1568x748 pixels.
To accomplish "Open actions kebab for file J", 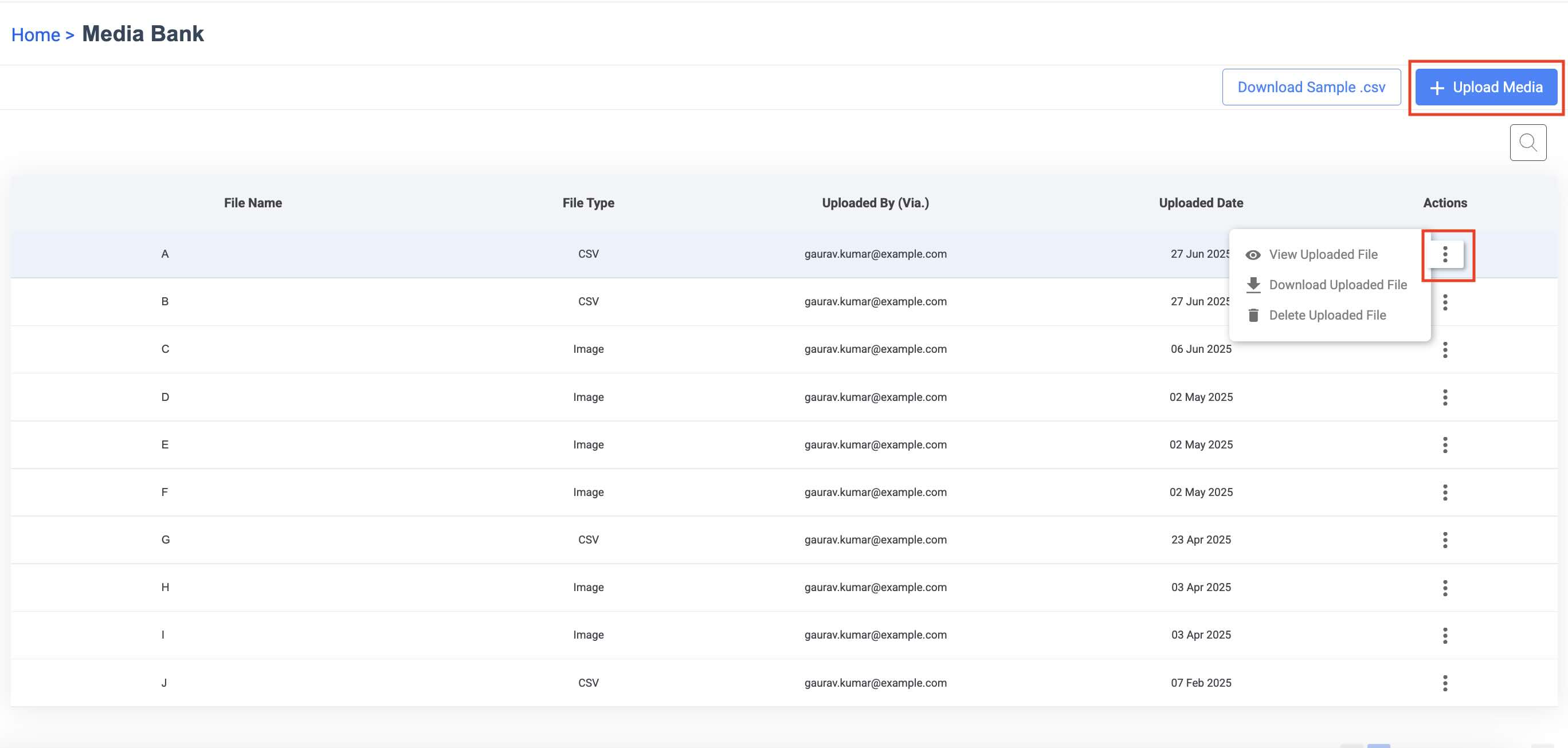I will tap(1444, 683).
